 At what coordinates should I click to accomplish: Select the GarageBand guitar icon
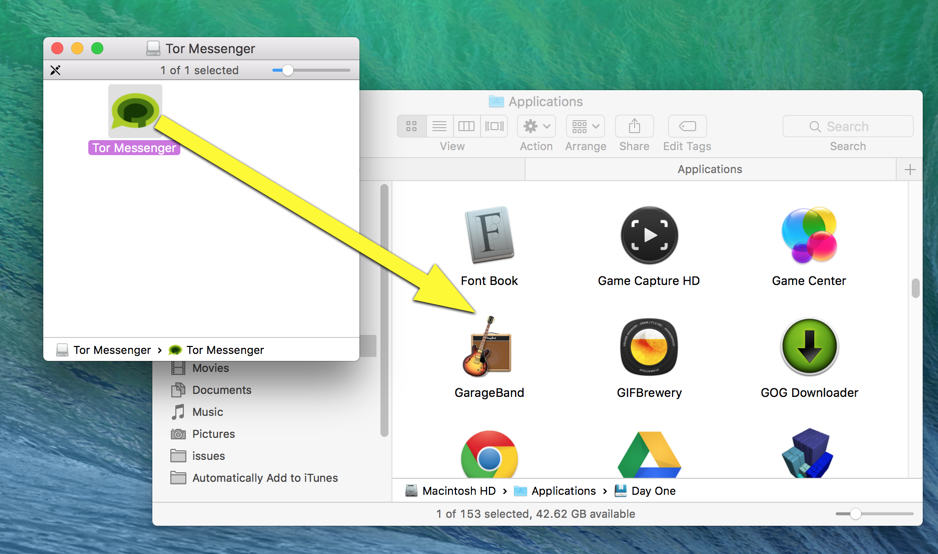pyautogui.click(x=489, y=347)
